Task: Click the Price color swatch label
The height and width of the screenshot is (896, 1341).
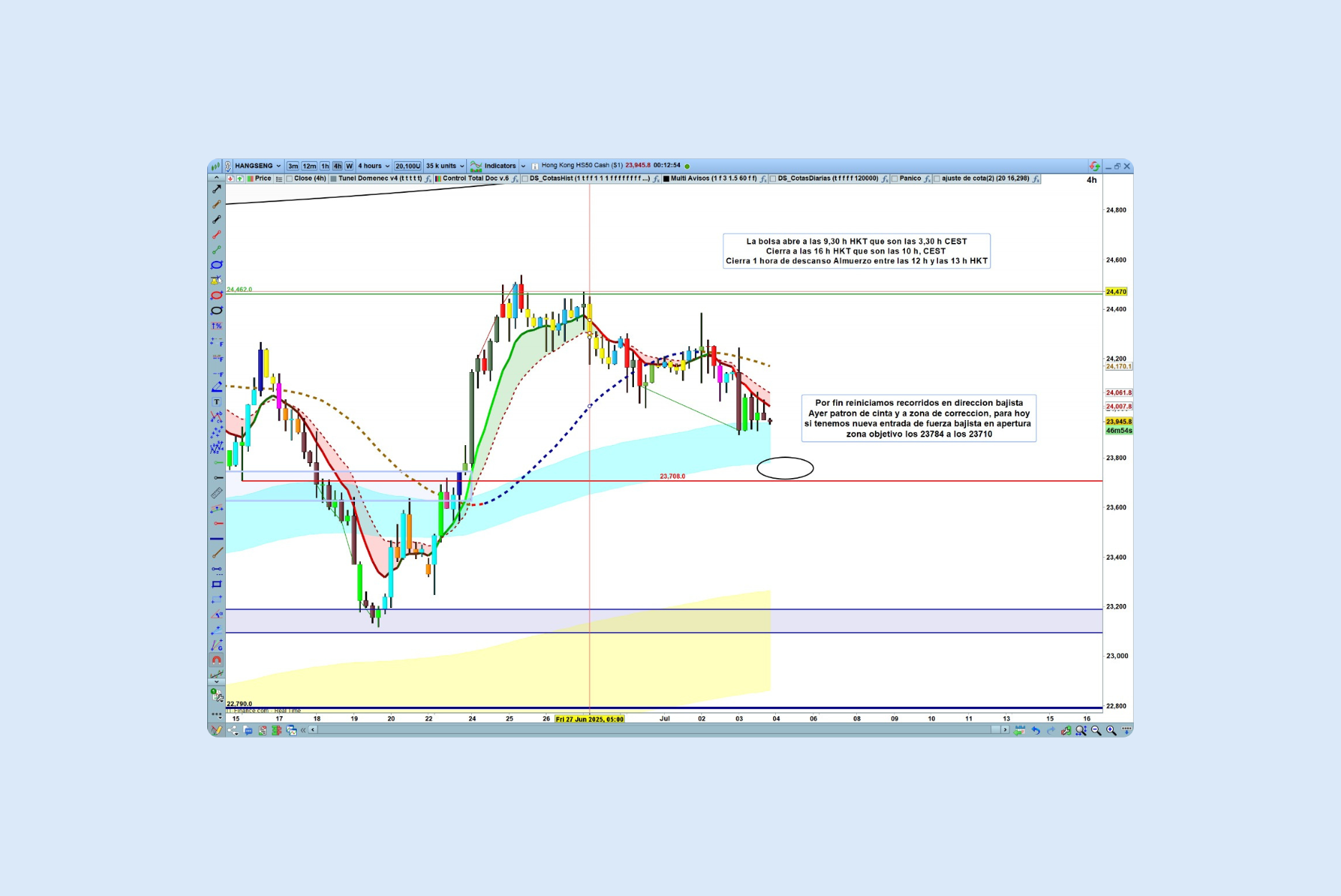Action: tap(262, 179)
